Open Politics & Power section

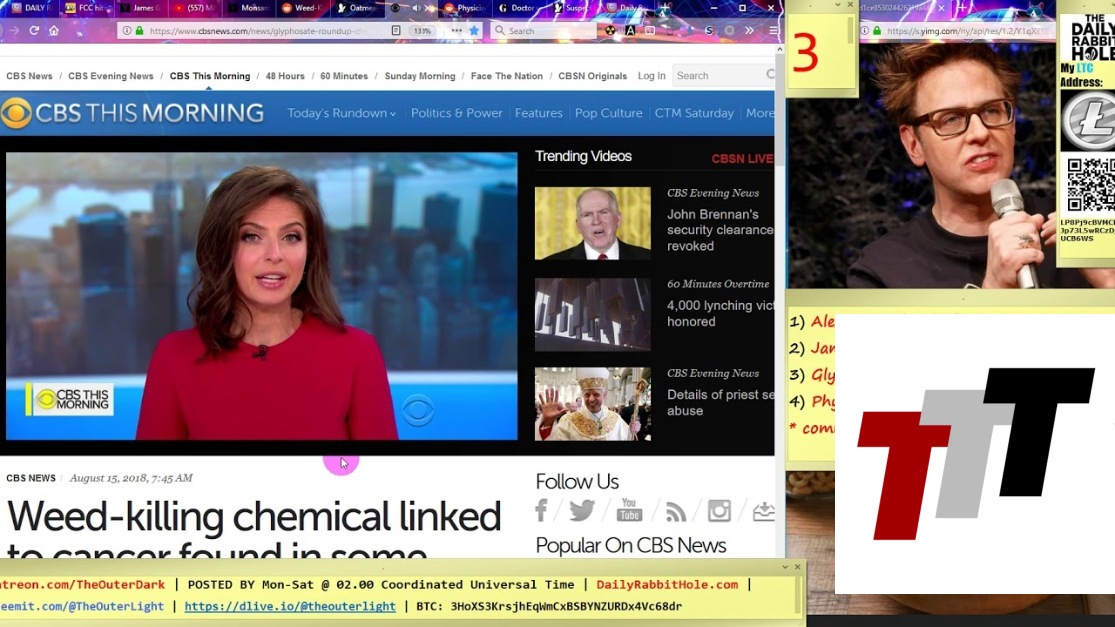456,113
